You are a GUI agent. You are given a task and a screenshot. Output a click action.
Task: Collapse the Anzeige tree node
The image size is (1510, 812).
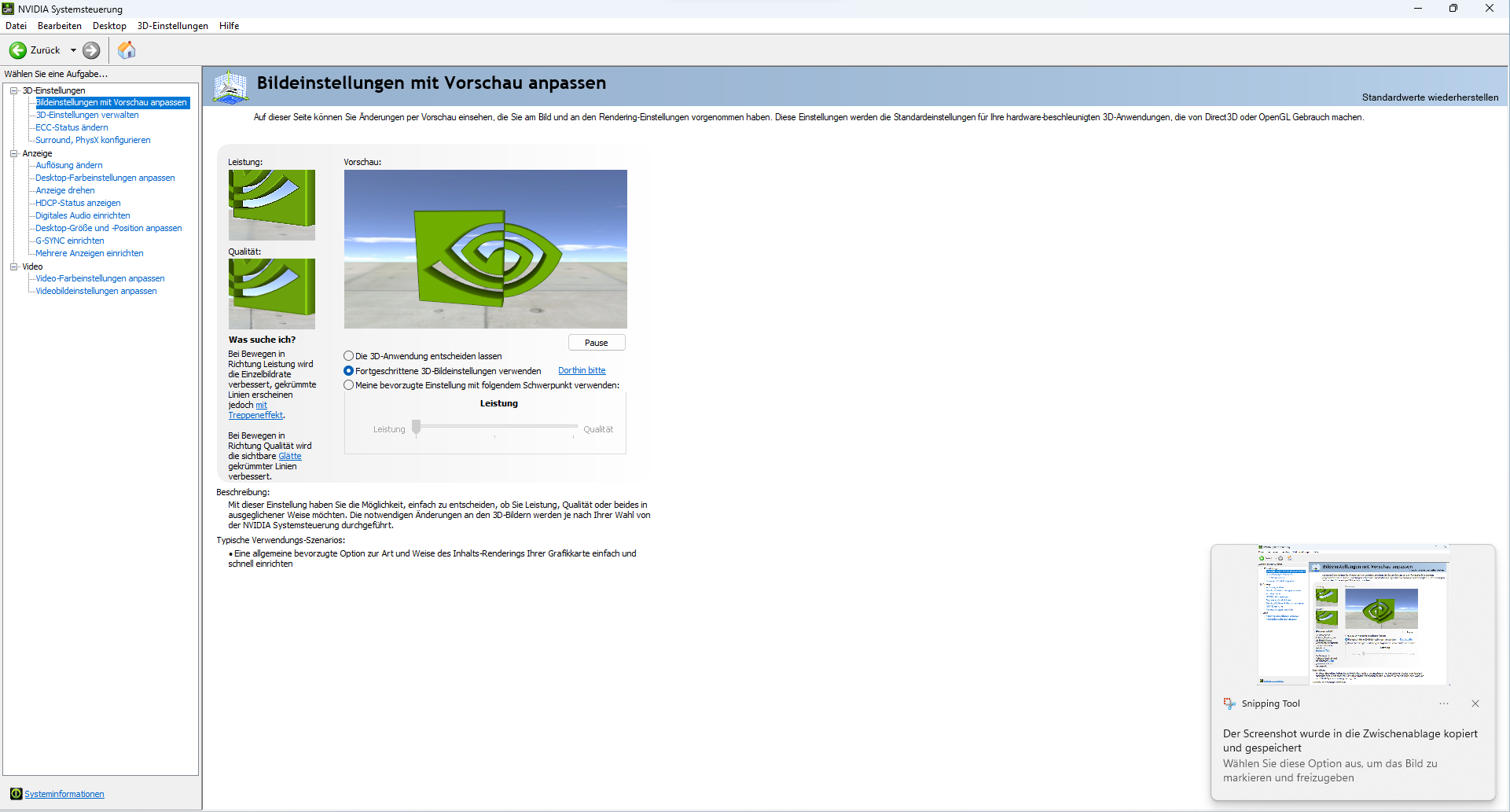(13, 153)
